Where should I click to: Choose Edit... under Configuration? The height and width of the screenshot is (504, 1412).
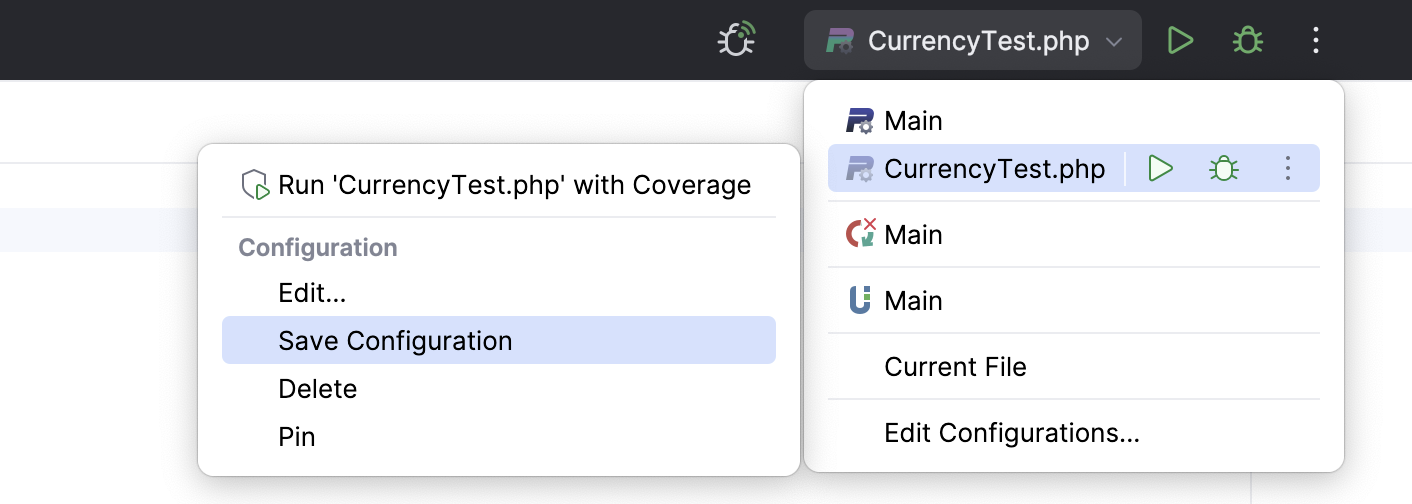coord(312,293)
